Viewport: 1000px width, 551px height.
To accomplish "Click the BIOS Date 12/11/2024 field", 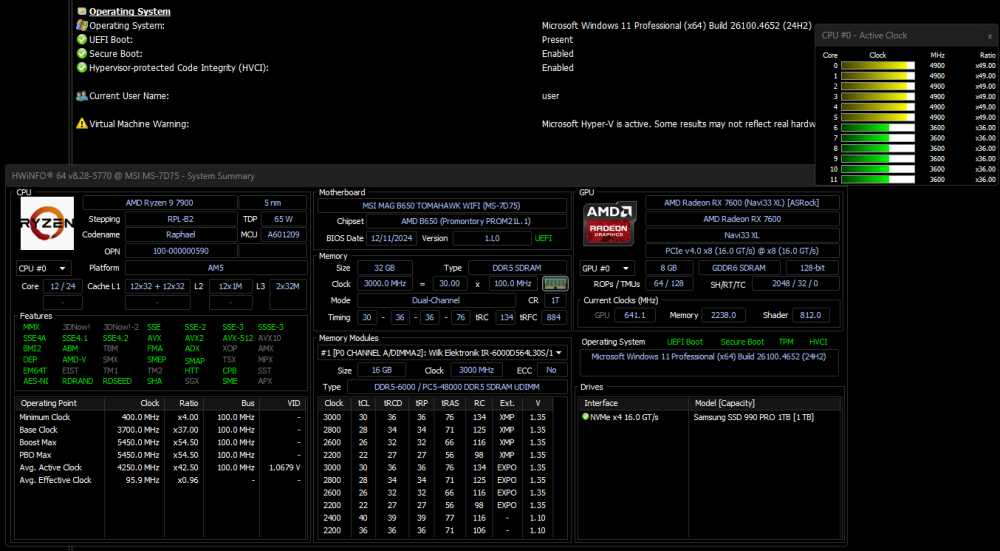I will (392, 238).
